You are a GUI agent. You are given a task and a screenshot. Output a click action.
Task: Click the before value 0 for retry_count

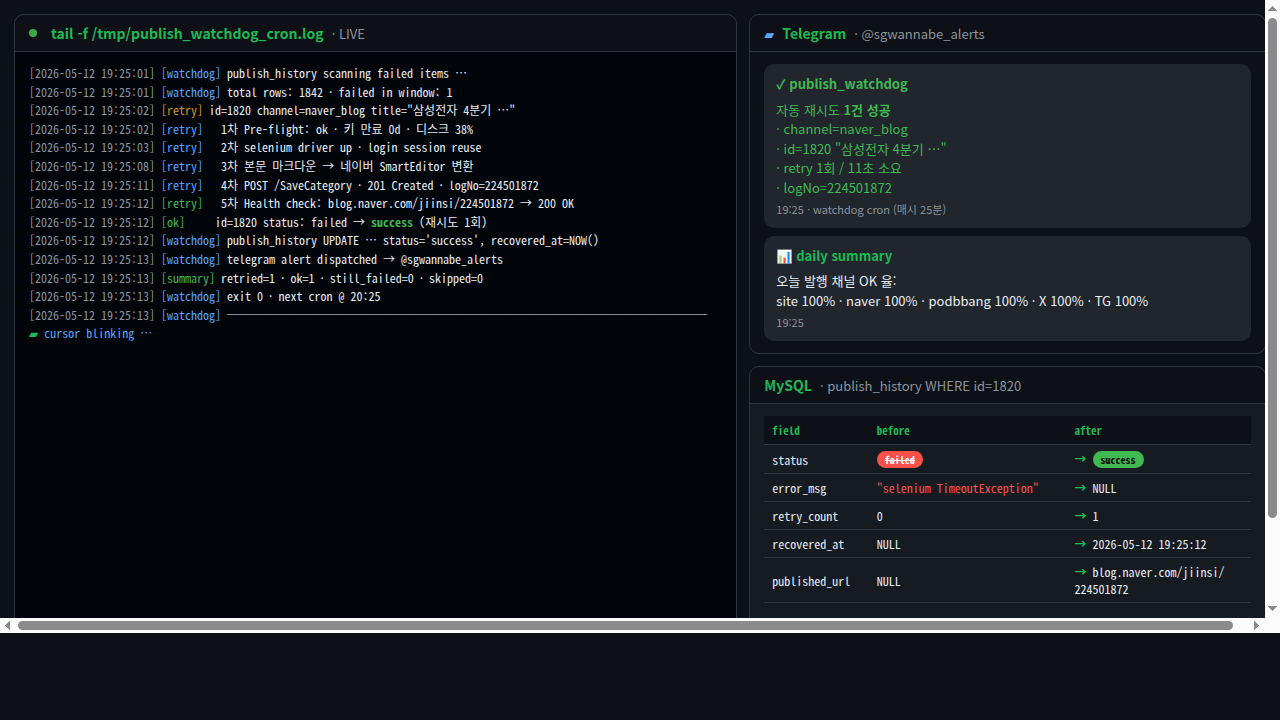[x=880, y=517]
